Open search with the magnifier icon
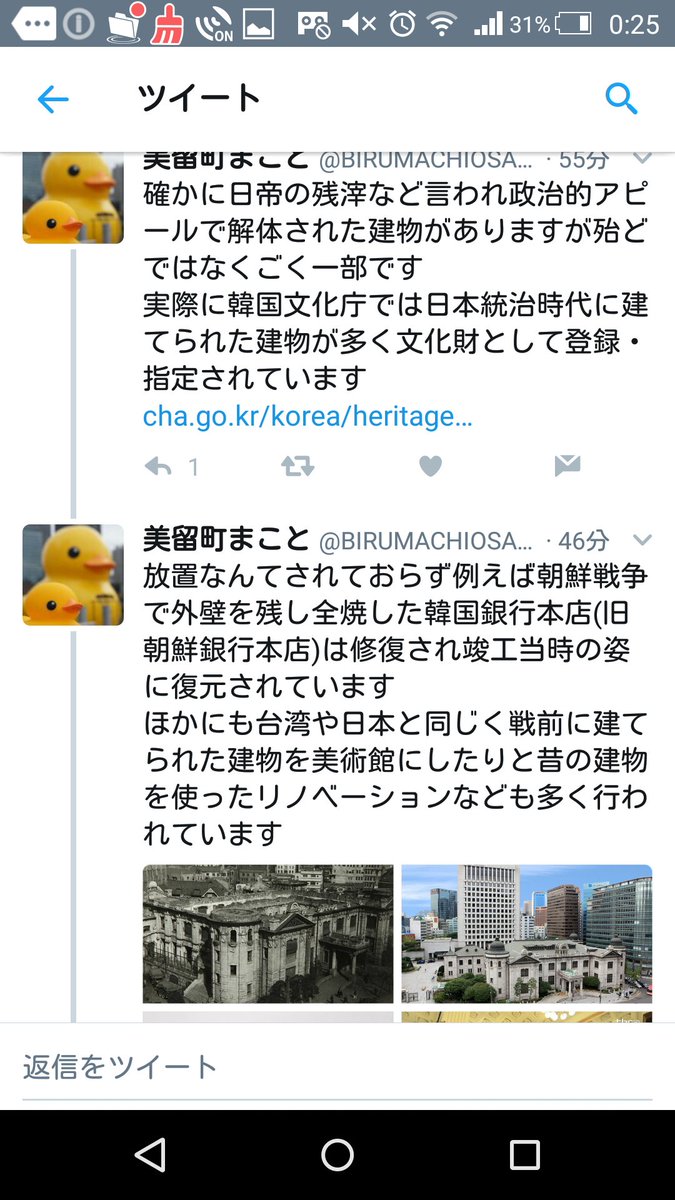This screenshot has width=675, height=1200. pos(621,99)
